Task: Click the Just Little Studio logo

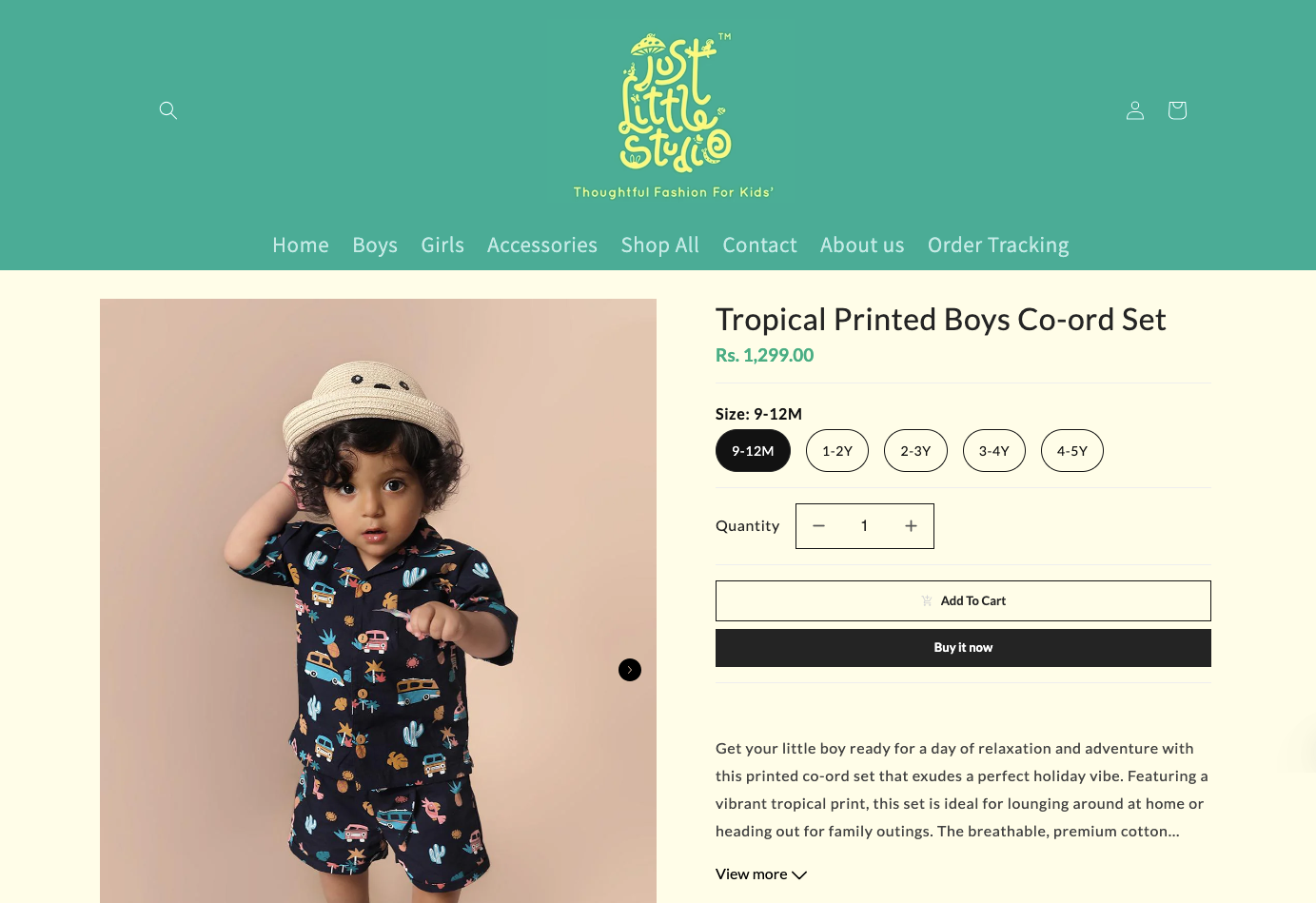Action: [674, 116]
